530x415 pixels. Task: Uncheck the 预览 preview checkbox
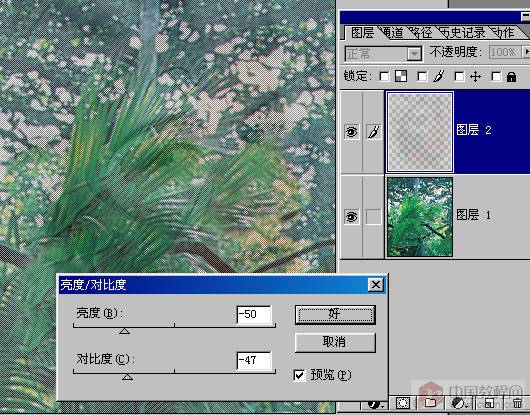point(299,375)
